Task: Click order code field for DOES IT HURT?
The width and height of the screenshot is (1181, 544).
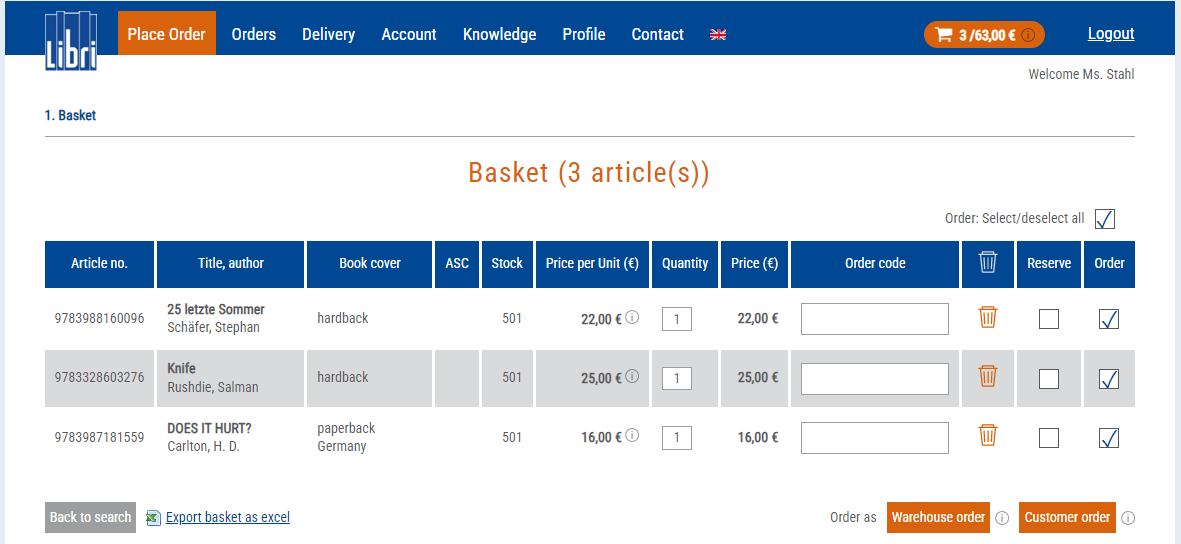Action: click(x=874, y=438)
